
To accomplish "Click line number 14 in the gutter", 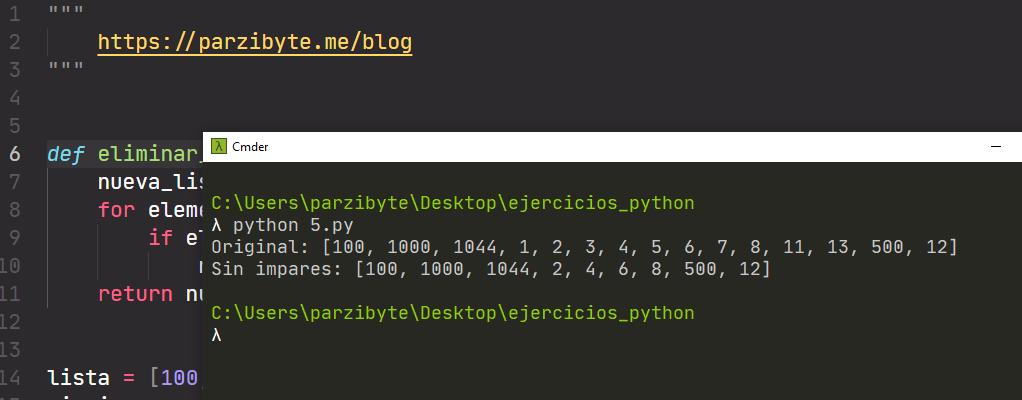I will (10, 379).
